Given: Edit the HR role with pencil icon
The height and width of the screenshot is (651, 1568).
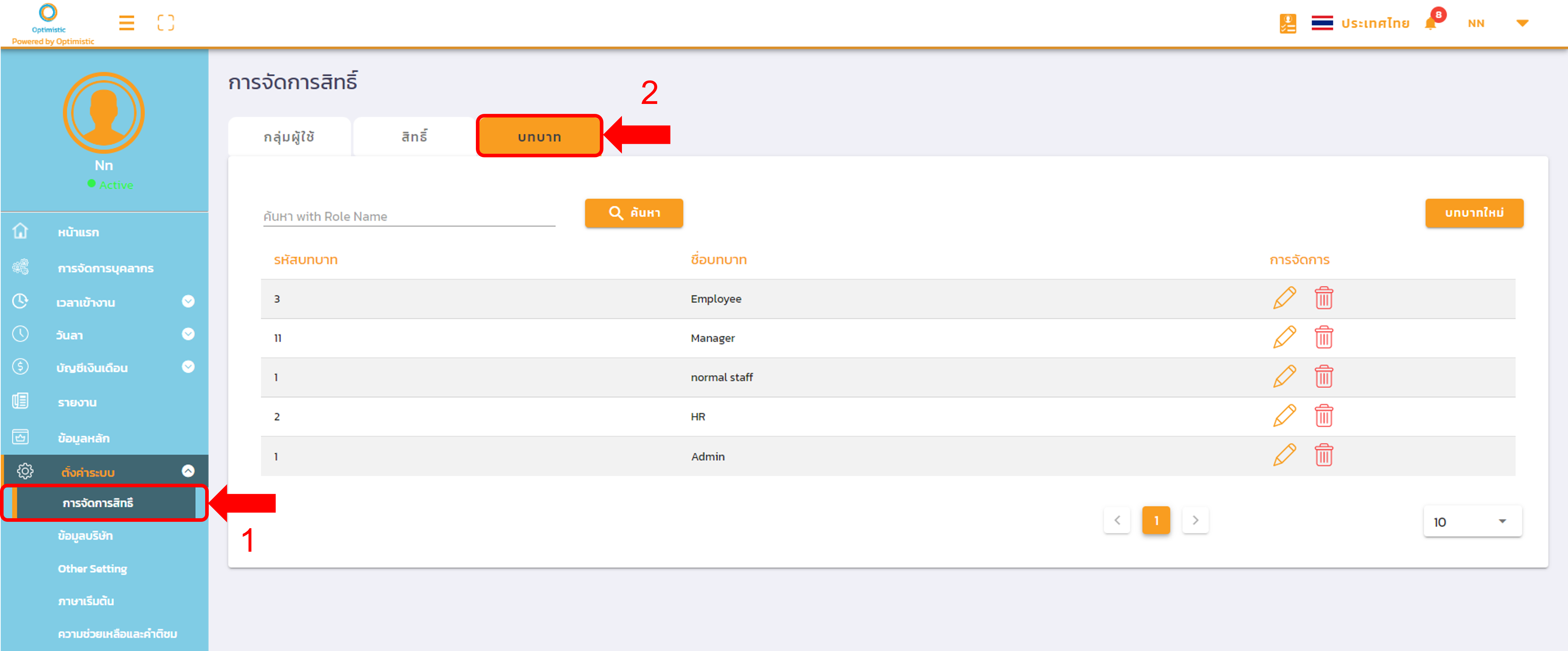Looking at the screenshot, I should [1284, 416].
